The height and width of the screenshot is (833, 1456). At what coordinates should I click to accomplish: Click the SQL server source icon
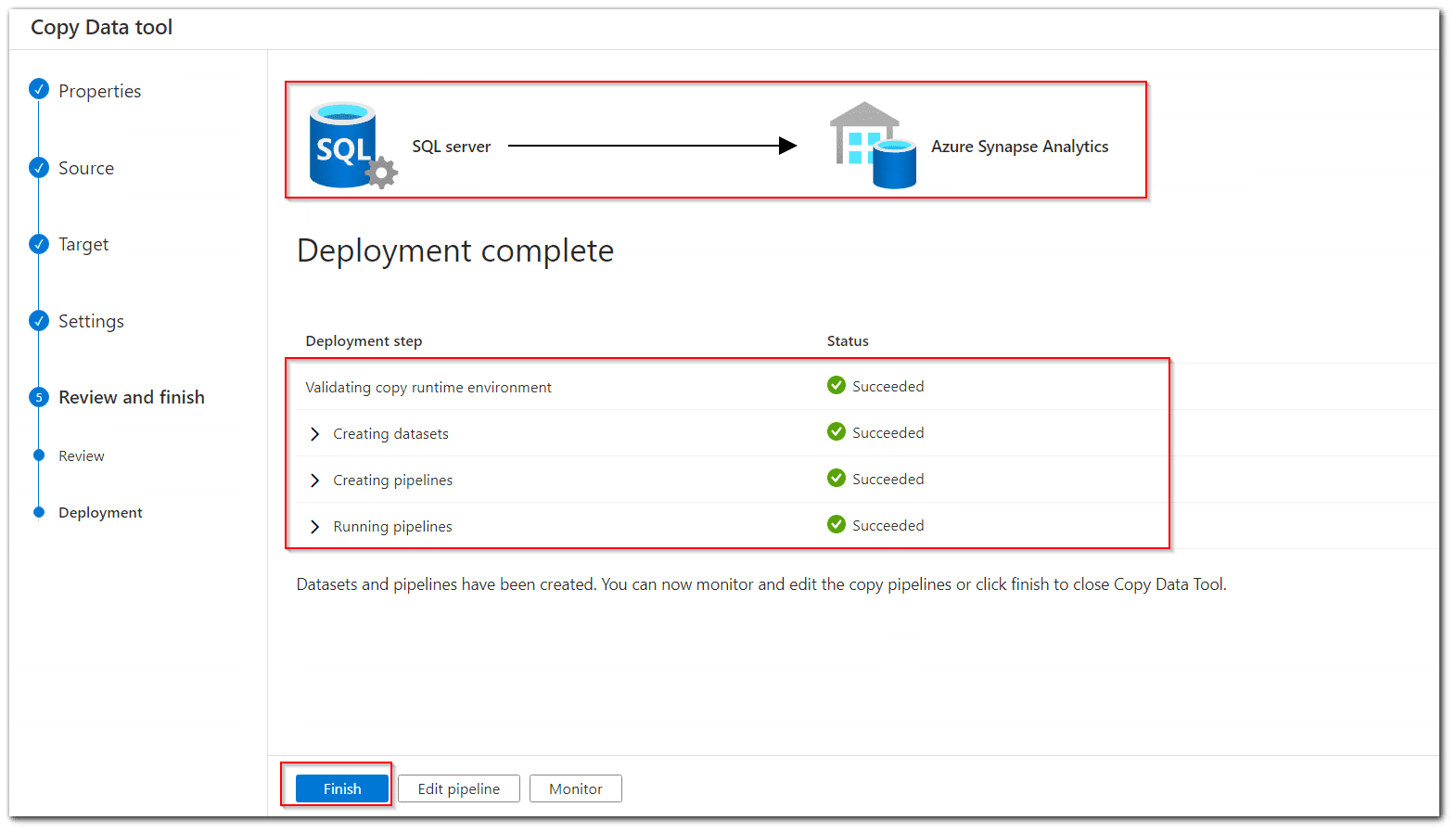click(x=352, y=145)
